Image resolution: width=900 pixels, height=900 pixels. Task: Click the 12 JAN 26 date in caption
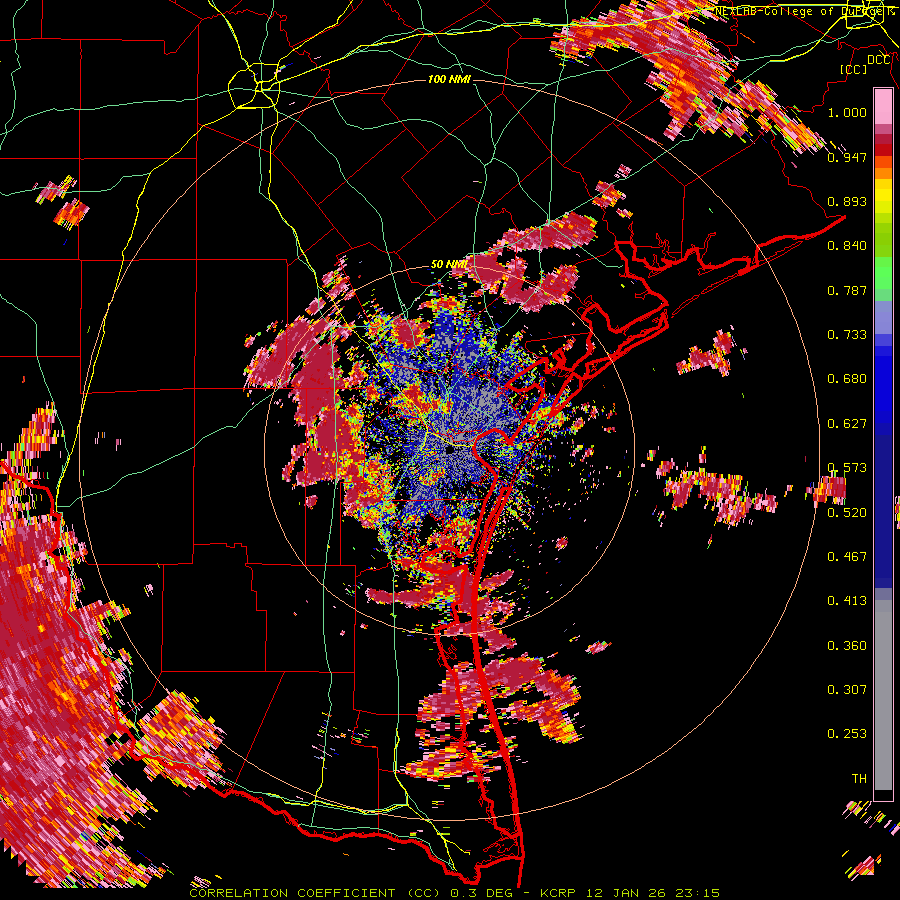pyautogui.click(x=626, y=893)
